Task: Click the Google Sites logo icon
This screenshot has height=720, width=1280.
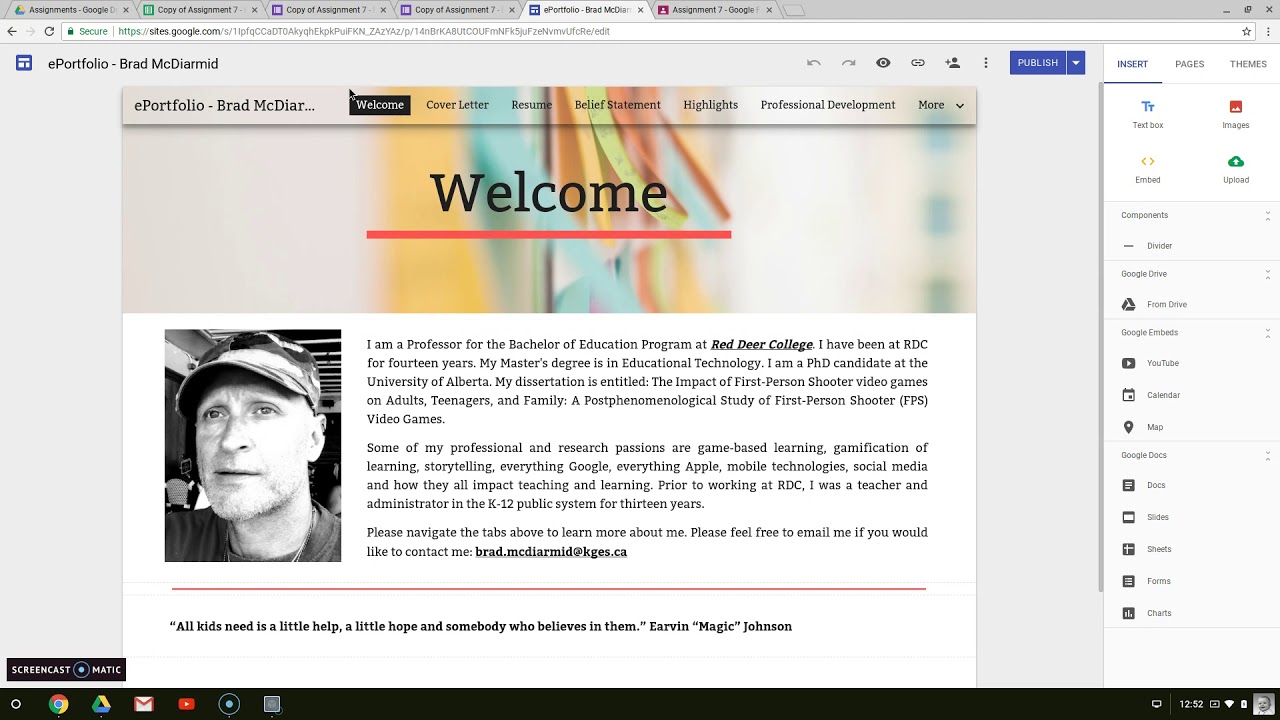Action: click(24, 63)
